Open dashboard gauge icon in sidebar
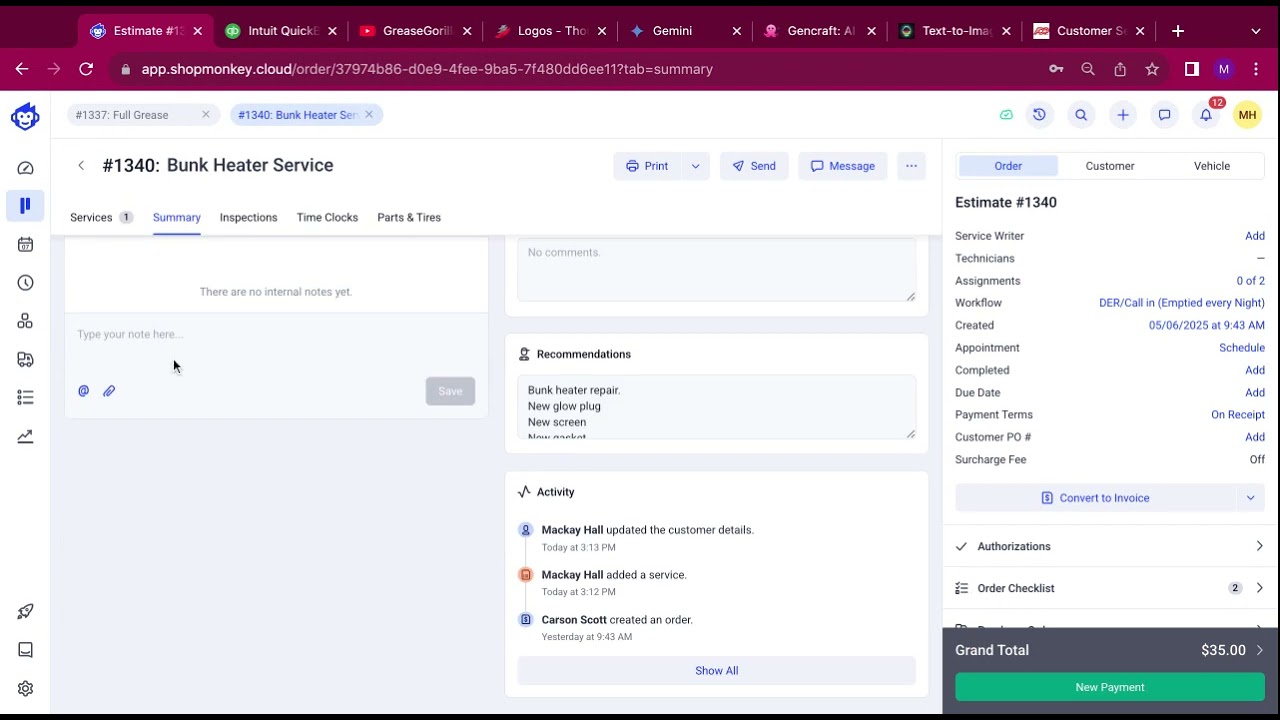Image resolution: width=1280 pixels, height=720 pixels. coord(25,168)
